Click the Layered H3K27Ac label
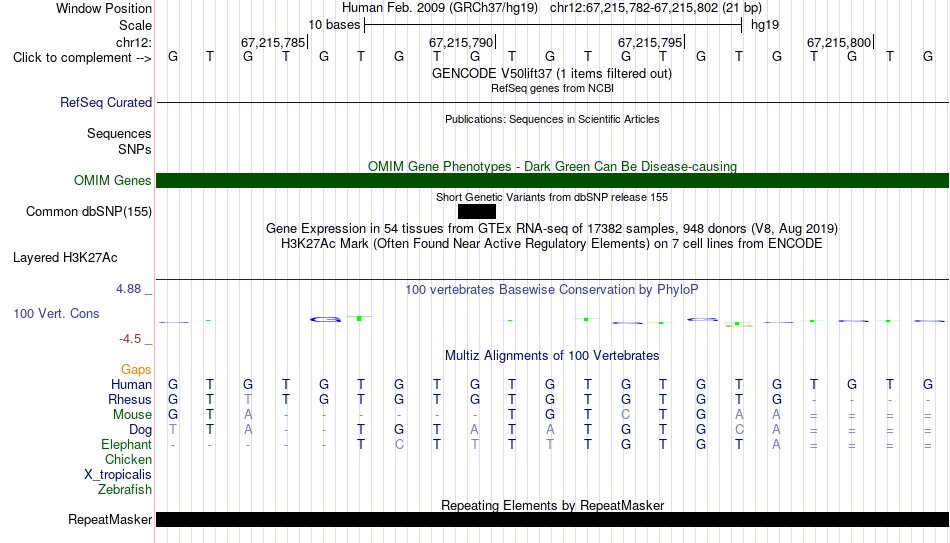The height and width of the screenshot is (543, 950). pos(65,258)
